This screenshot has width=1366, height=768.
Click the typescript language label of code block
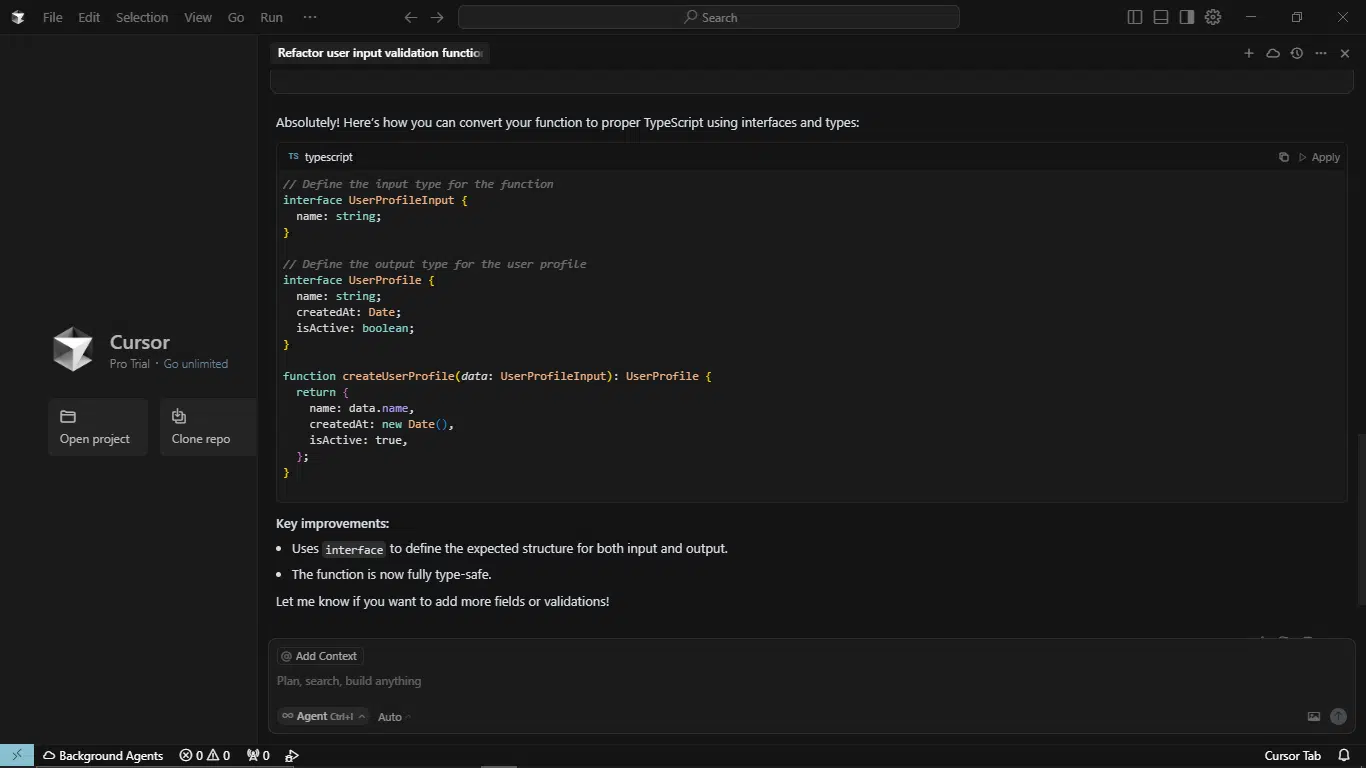tap(328, 157)
